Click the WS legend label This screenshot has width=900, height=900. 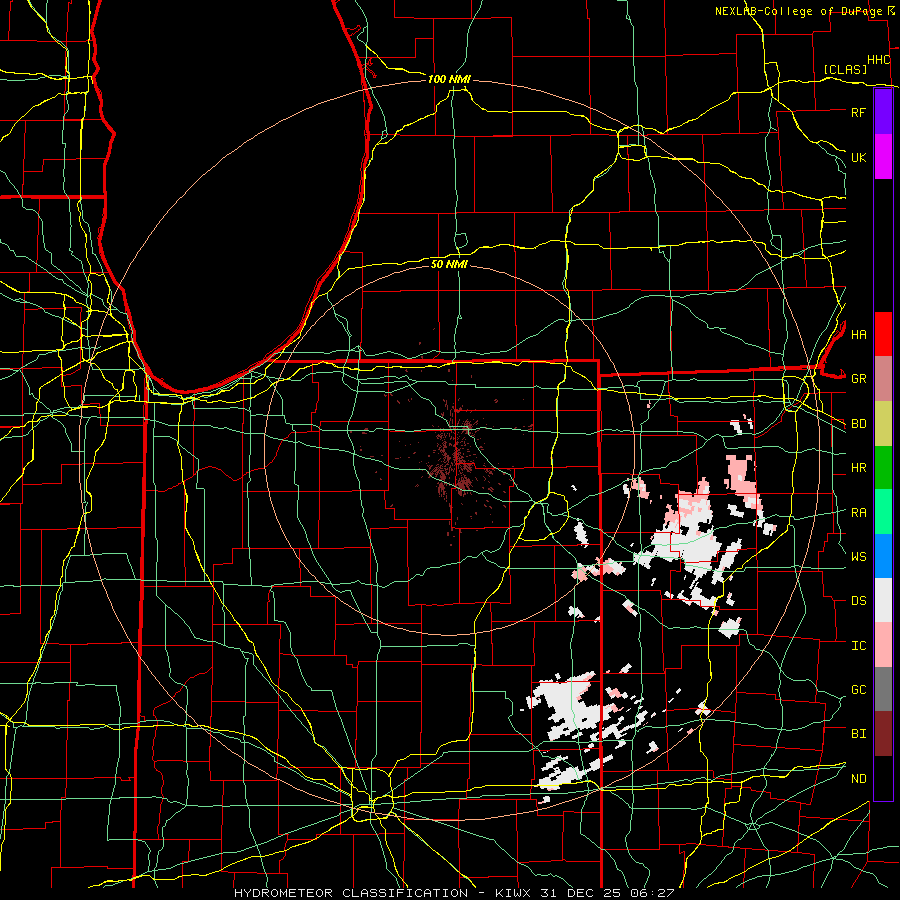coord(859,557)
